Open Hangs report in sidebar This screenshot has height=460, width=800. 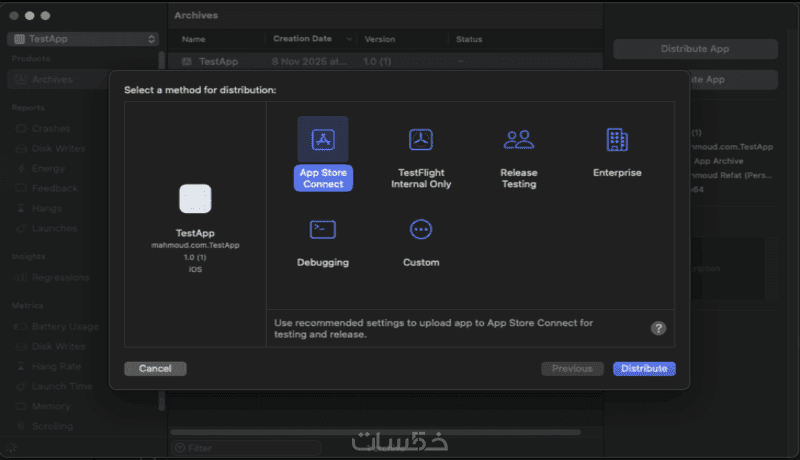coord(46,208)
